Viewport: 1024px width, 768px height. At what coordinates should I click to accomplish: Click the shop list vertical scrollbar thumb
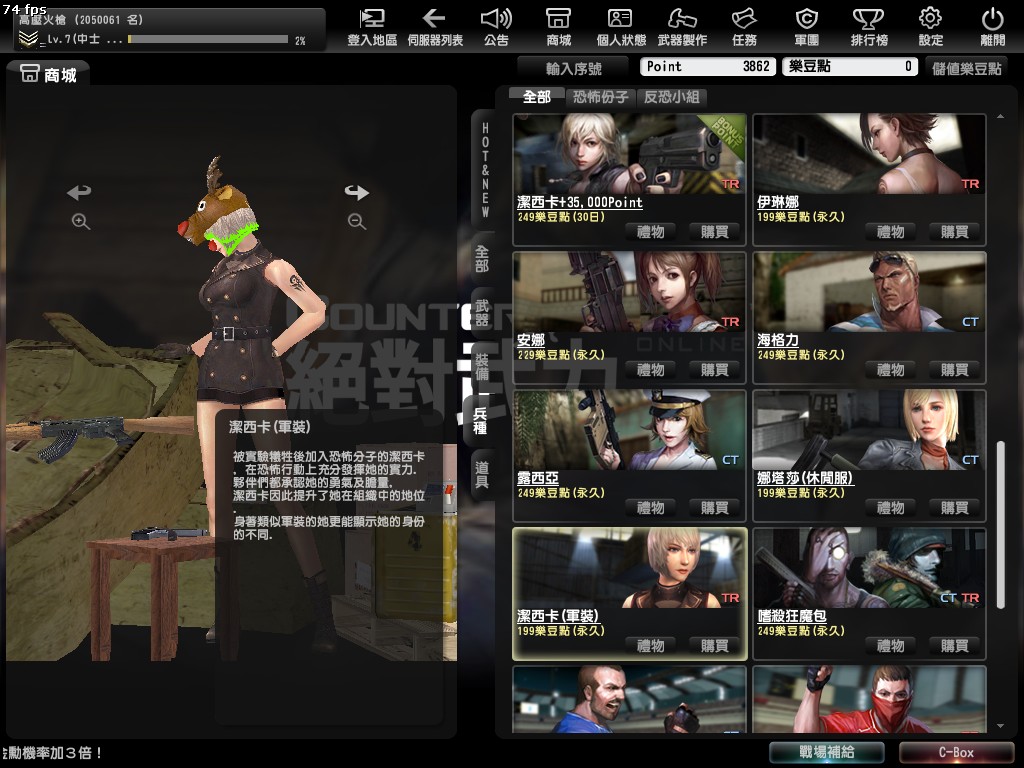coord(1000,526)
